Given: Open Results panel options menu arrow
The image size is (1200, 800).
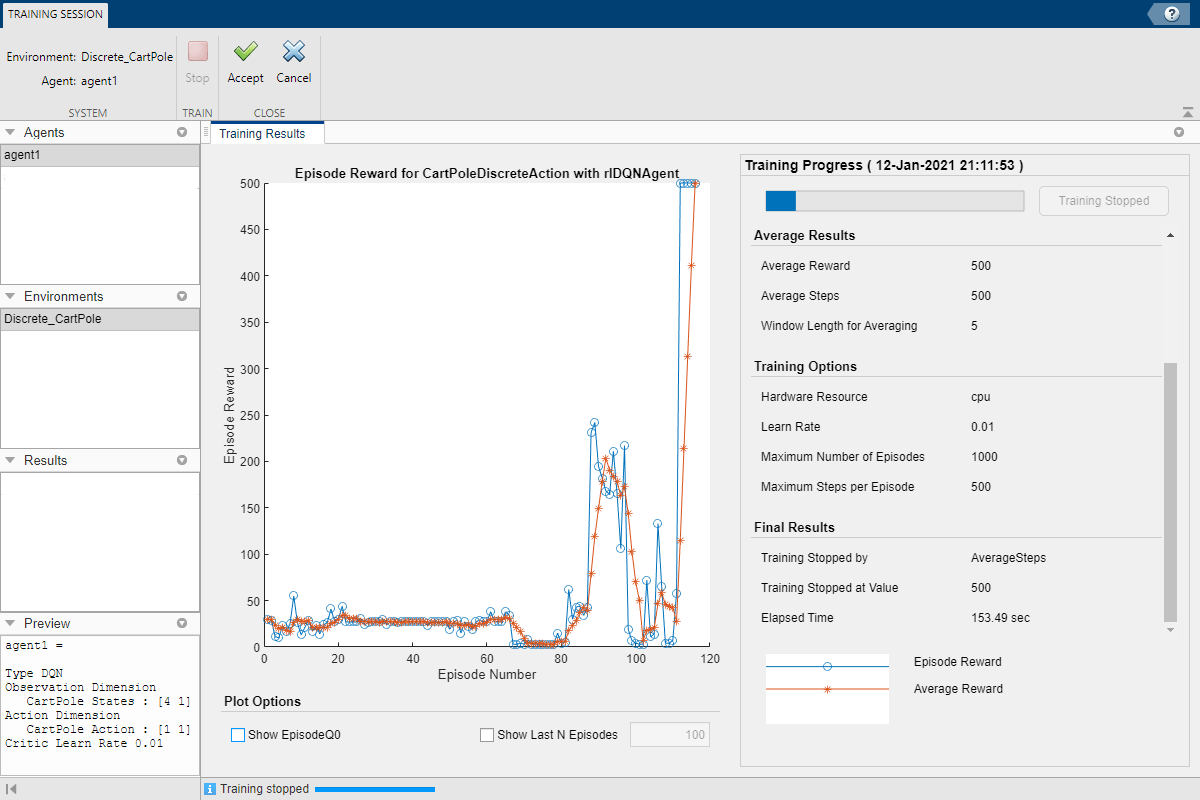Looking at the screenshot, I should (182, 460).
